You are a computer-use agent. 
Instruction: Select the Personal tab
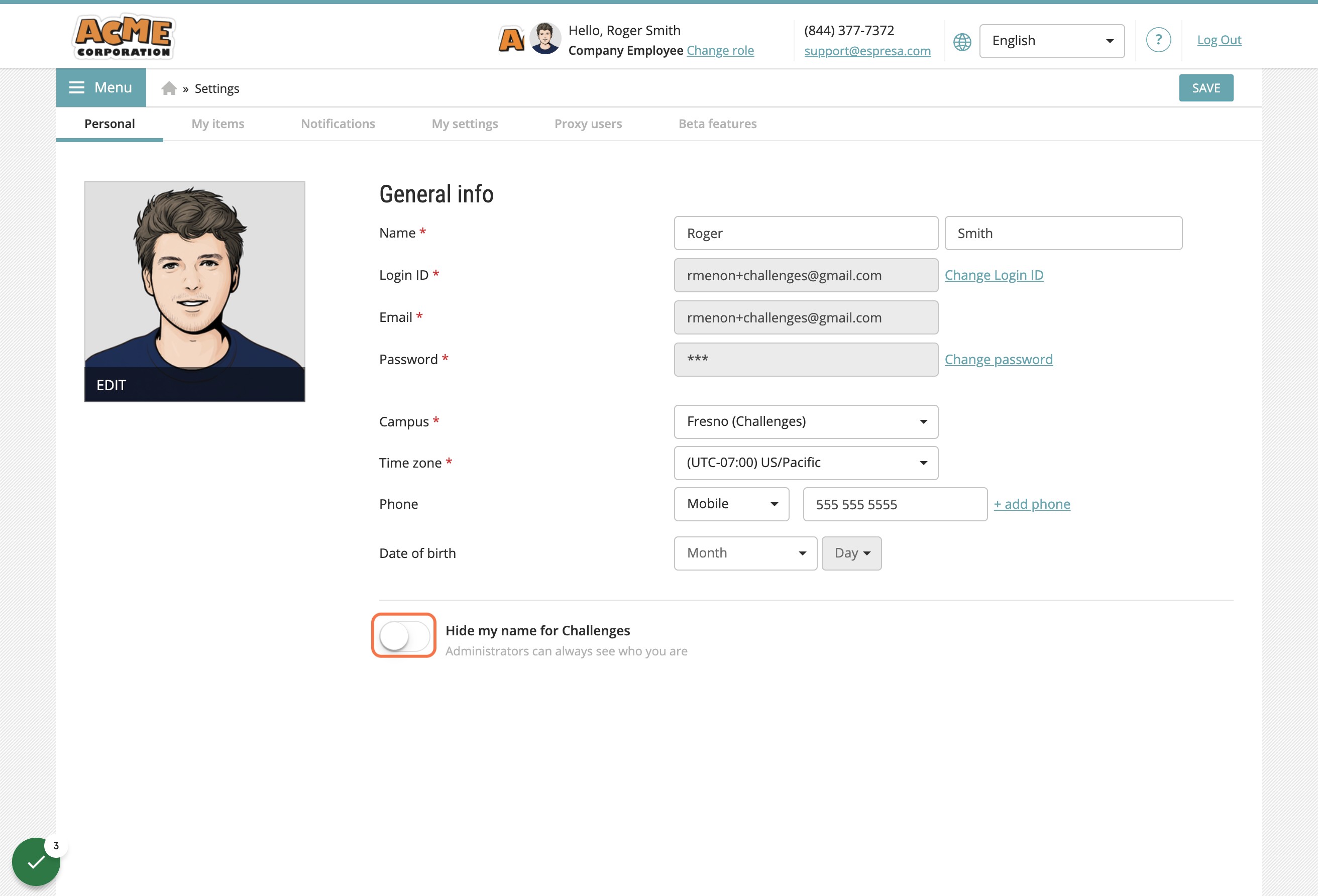tap(109, 124)
